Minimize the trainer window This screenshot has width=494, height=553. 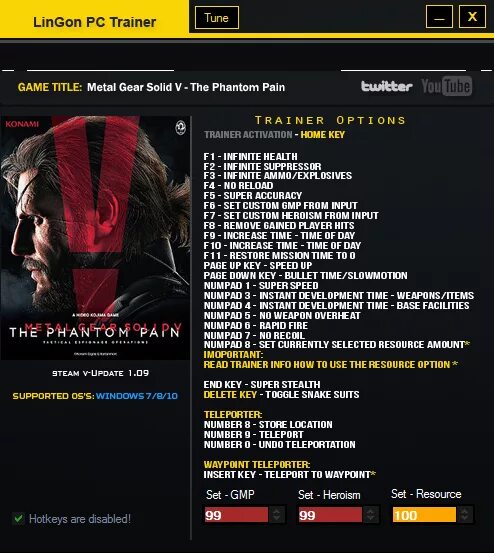pos(439,17)
